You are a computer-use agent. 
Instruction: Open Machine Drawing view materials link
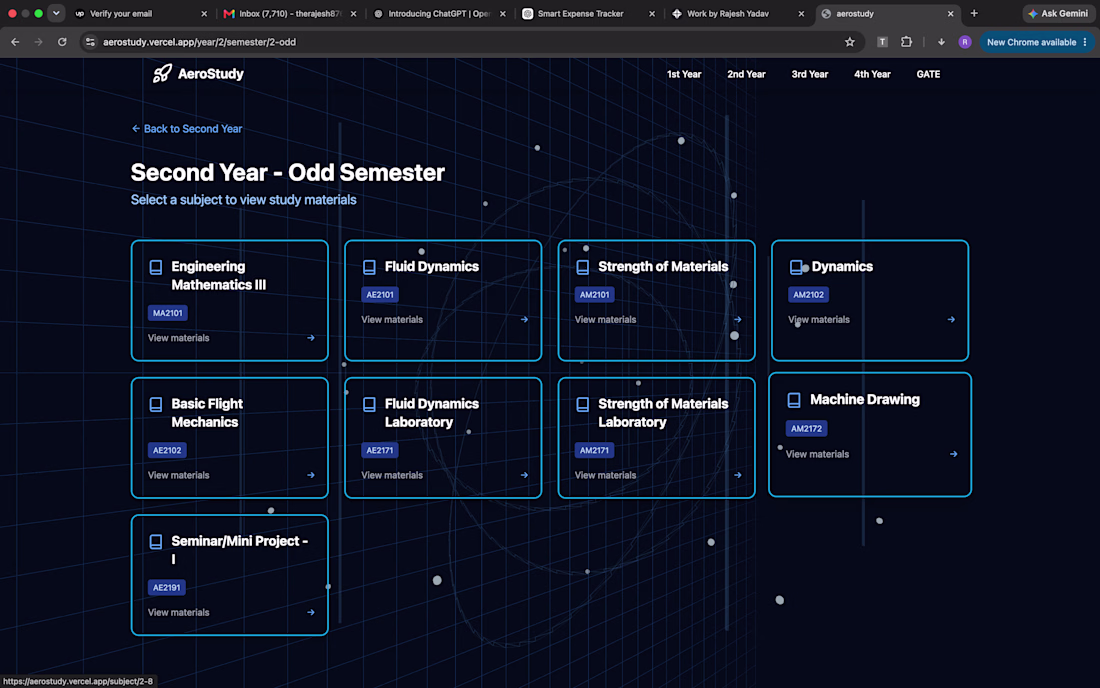coord(817,454)
